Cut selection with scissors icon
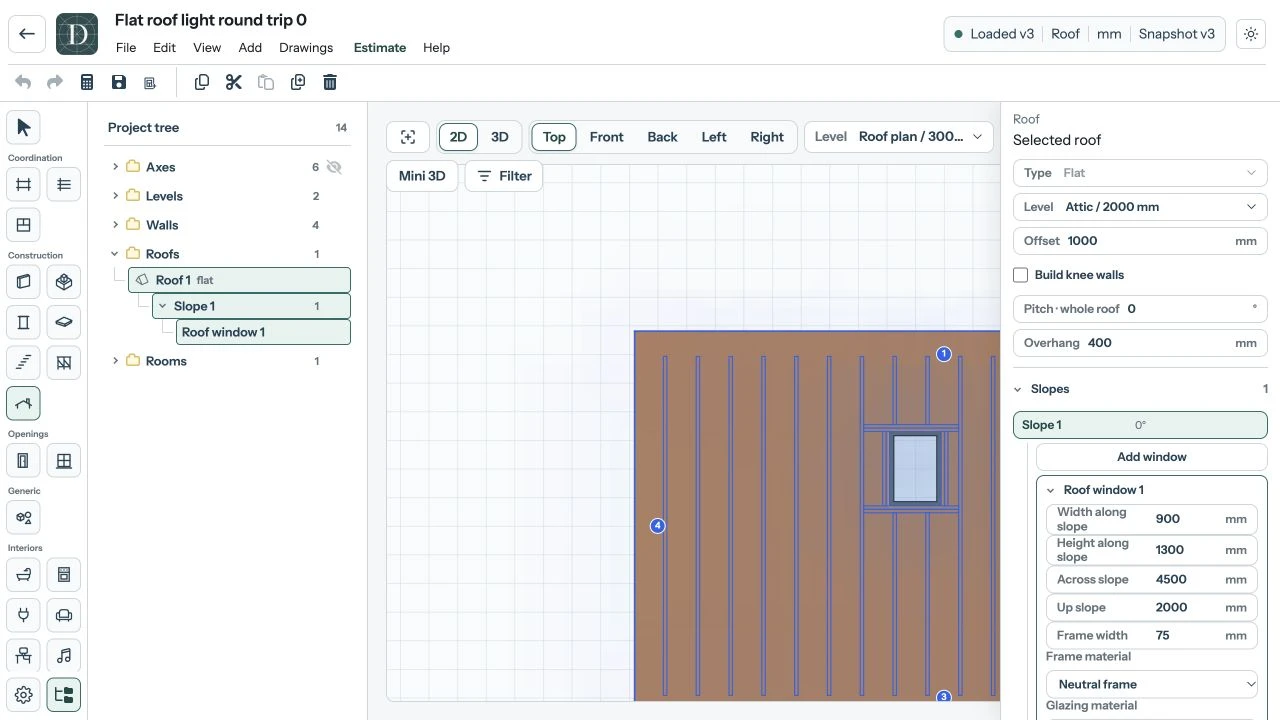Viewport: 1280px width, 720px height. coord(234,82)
